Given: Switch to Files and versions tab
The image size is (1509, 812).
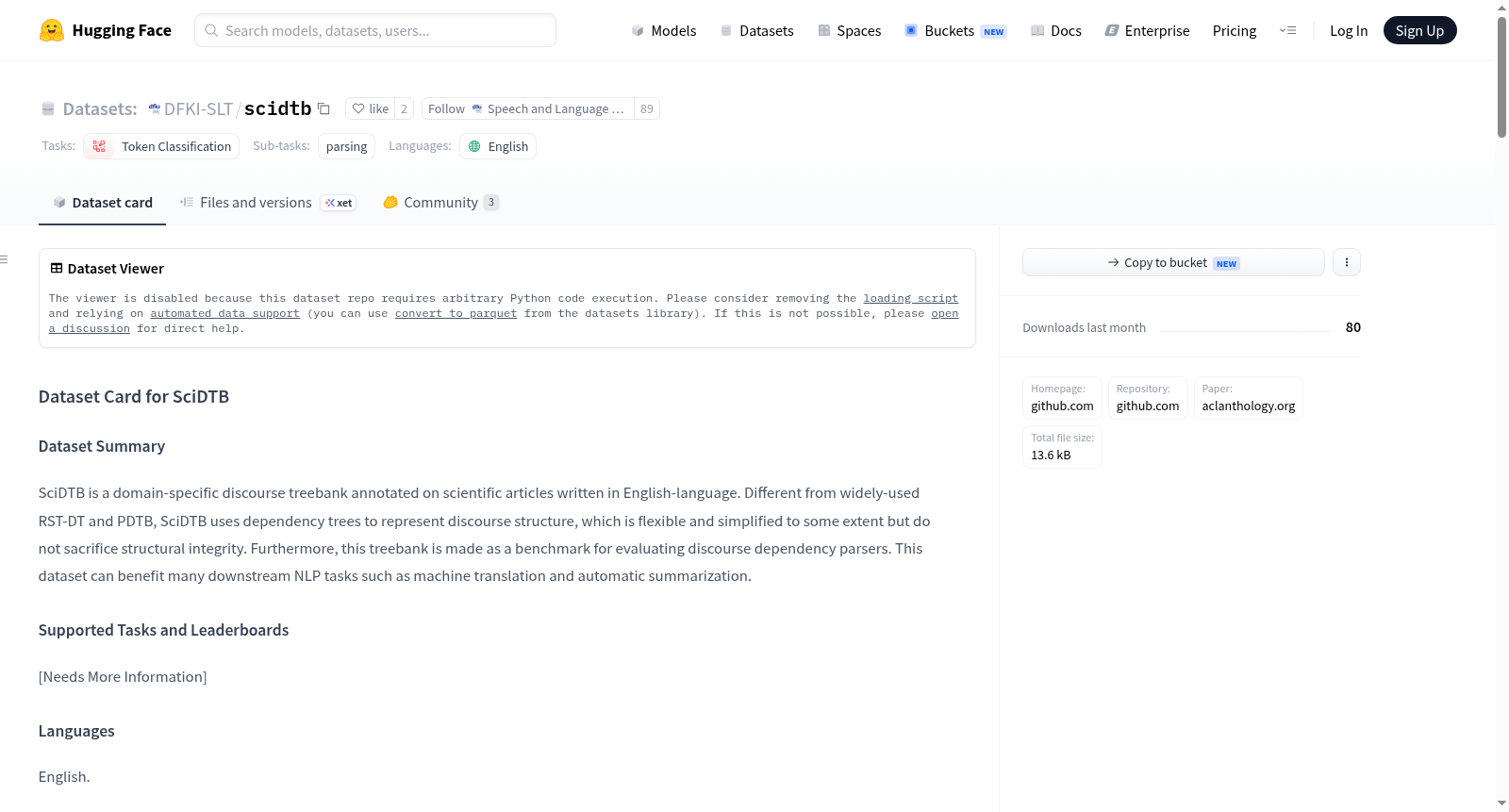Looking at the screenshot, I should pos(268,203).
